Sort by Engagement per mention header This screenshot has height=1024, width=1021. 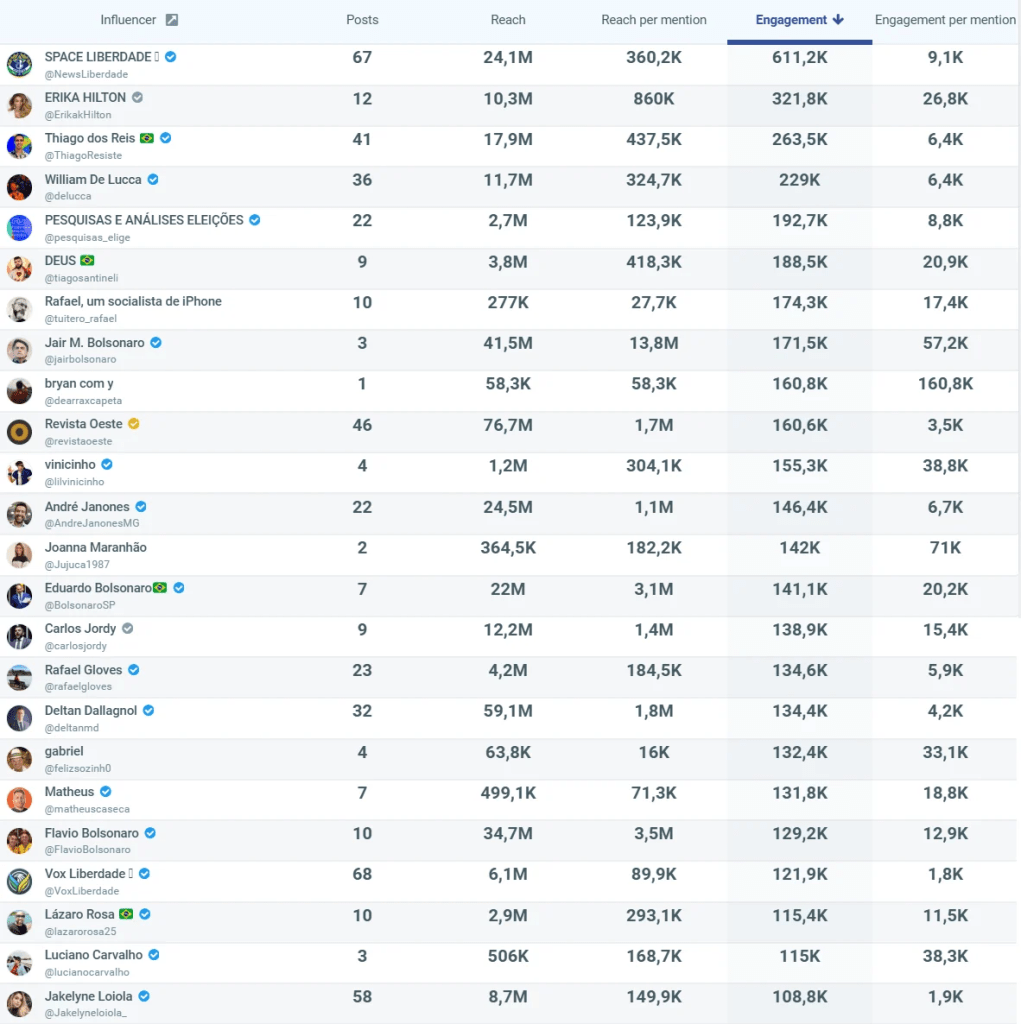tap(945, 20)
